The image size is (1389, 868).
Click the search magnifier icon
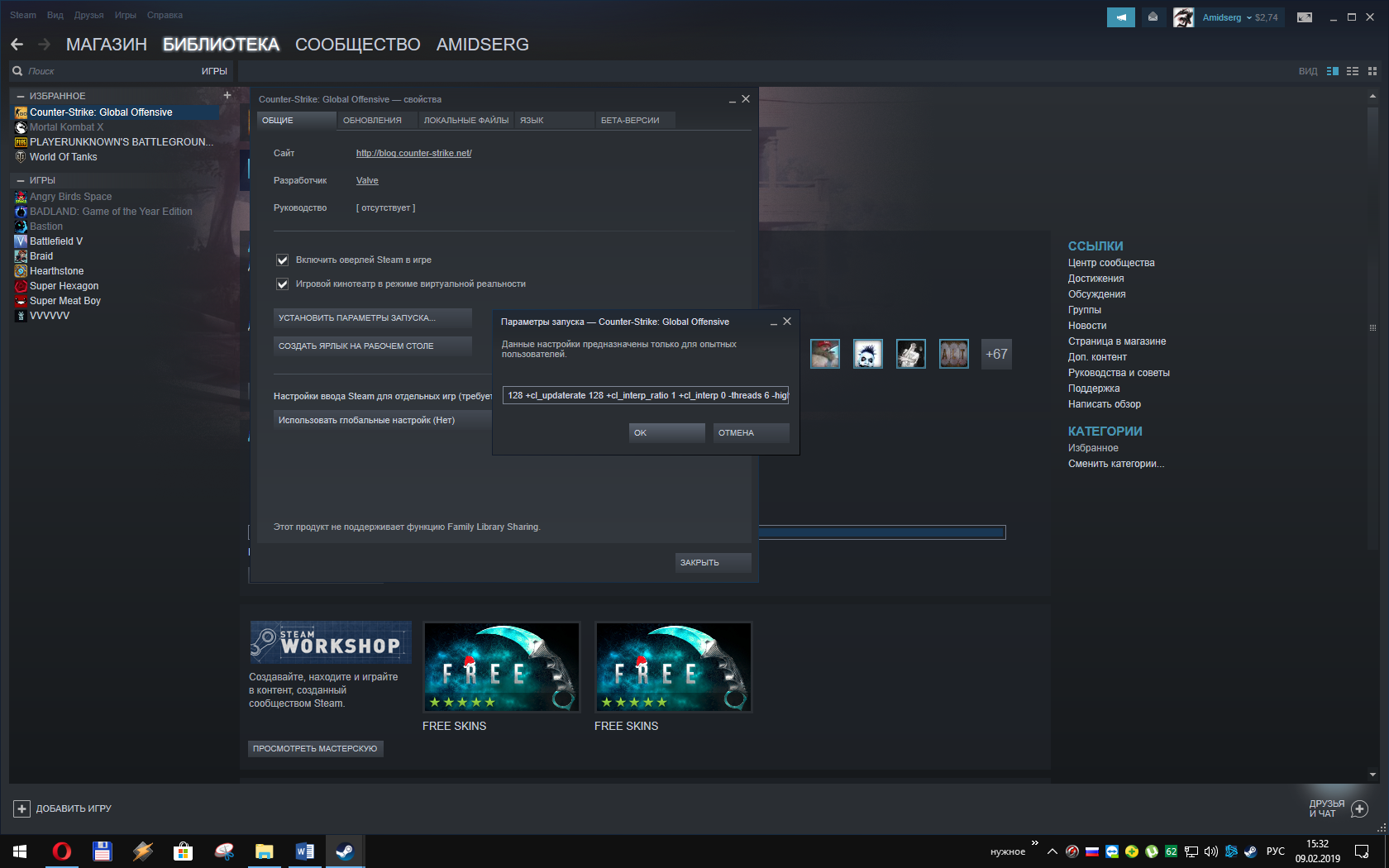click(17, 71)
